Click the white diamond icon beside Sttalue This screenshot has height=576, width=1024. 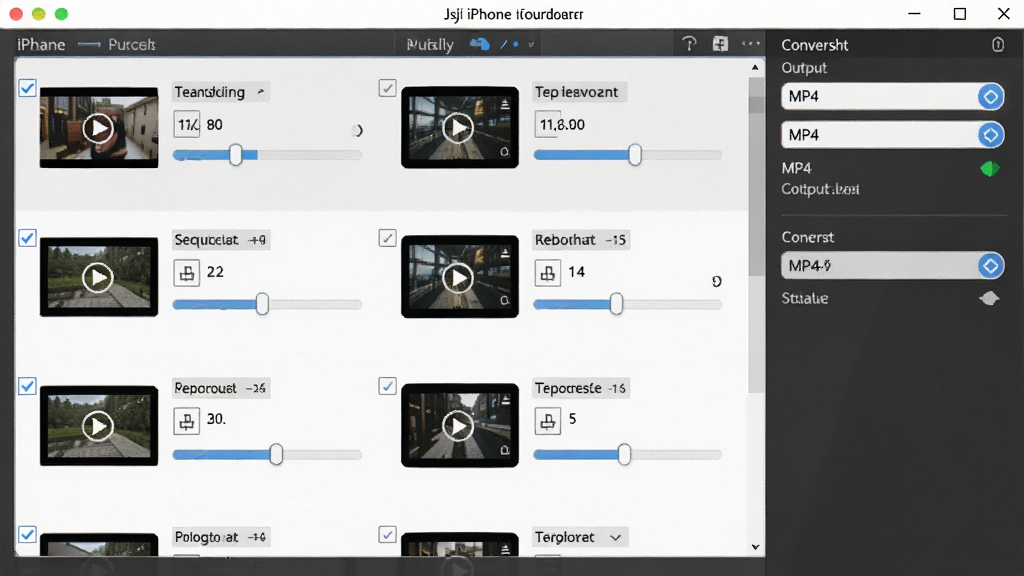989,298
